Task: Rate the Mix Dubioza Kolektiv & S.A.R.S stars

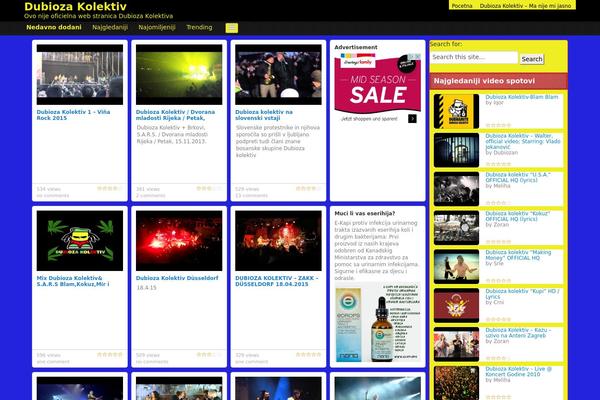Action: pyautogui.click(x=110, y=354)
